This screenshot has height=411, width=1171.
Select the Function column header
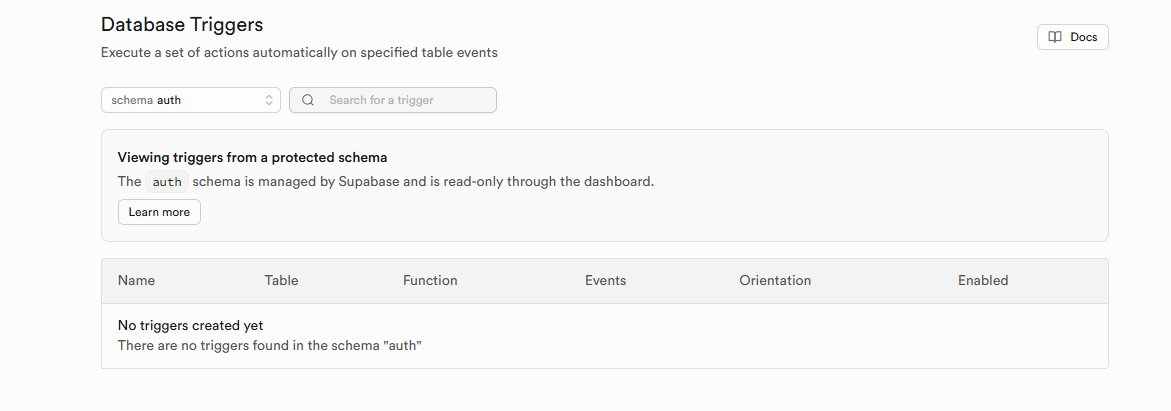click(x=430, y=281)
